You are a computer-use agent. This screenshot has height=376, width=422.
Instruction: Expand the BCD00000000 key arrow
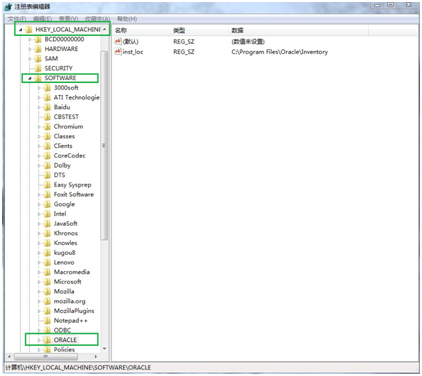pyautogui.click(x=30, y=39)
